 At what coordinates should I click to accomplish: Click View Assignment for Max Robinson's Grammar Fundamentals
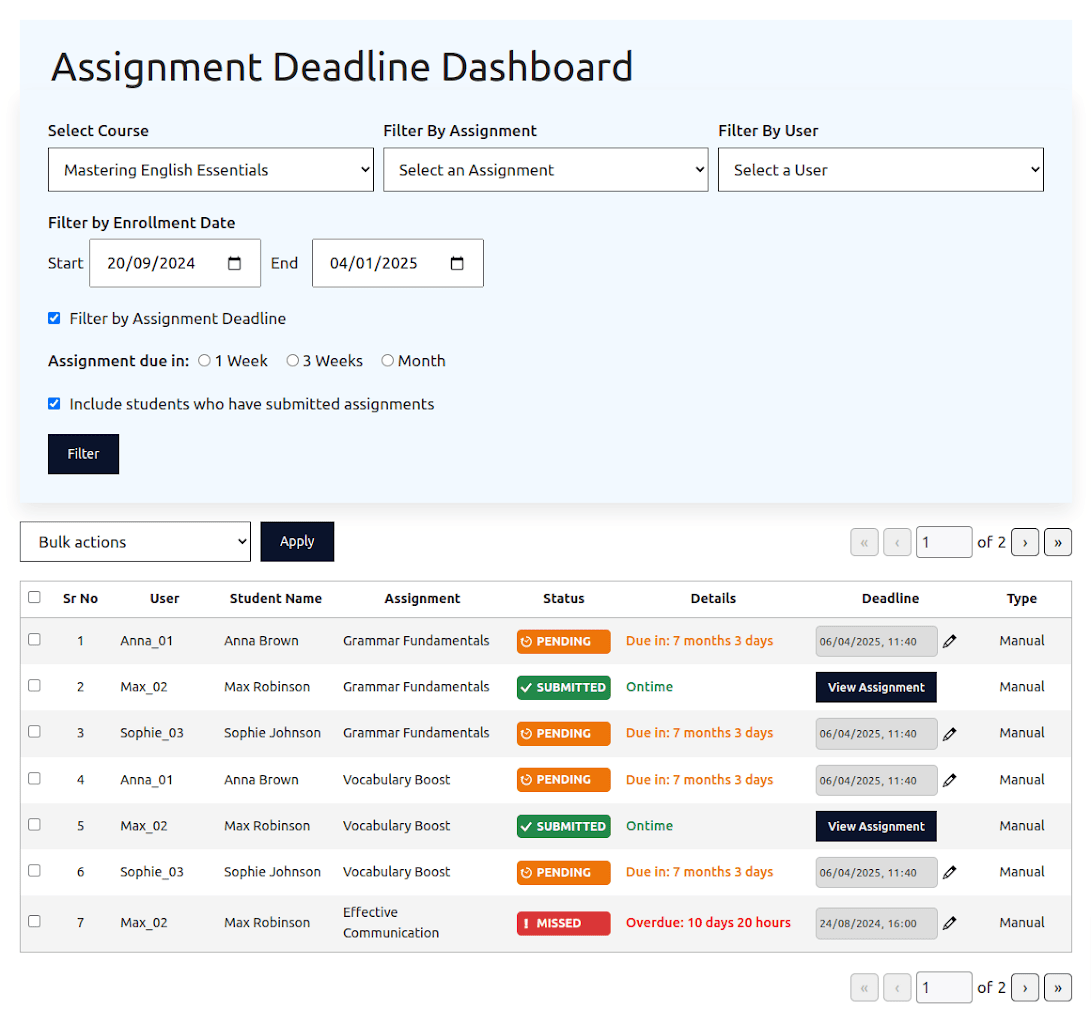click(876, 688)
